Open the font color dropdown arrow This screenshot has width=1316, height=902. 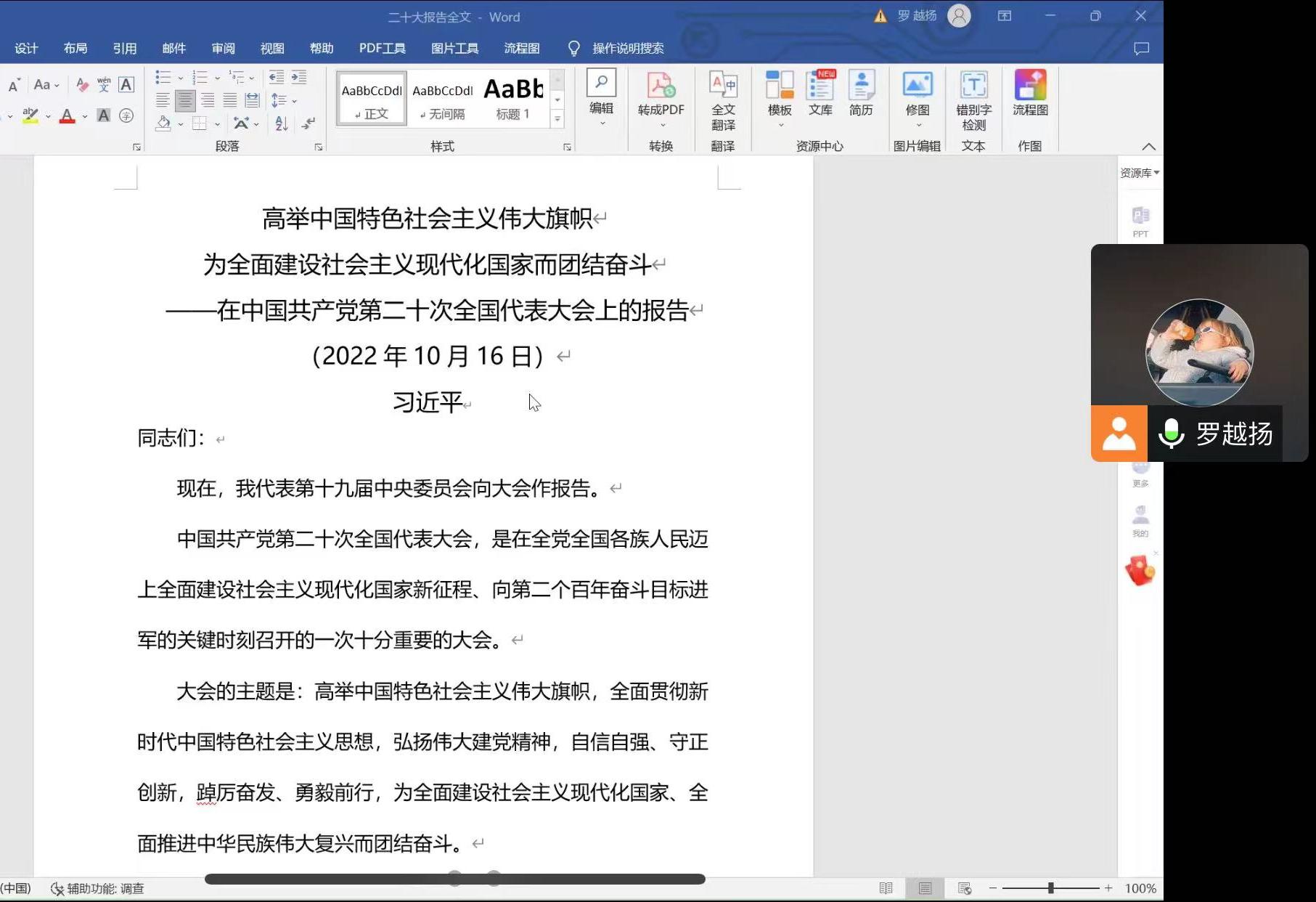click(x=85, y=116)
